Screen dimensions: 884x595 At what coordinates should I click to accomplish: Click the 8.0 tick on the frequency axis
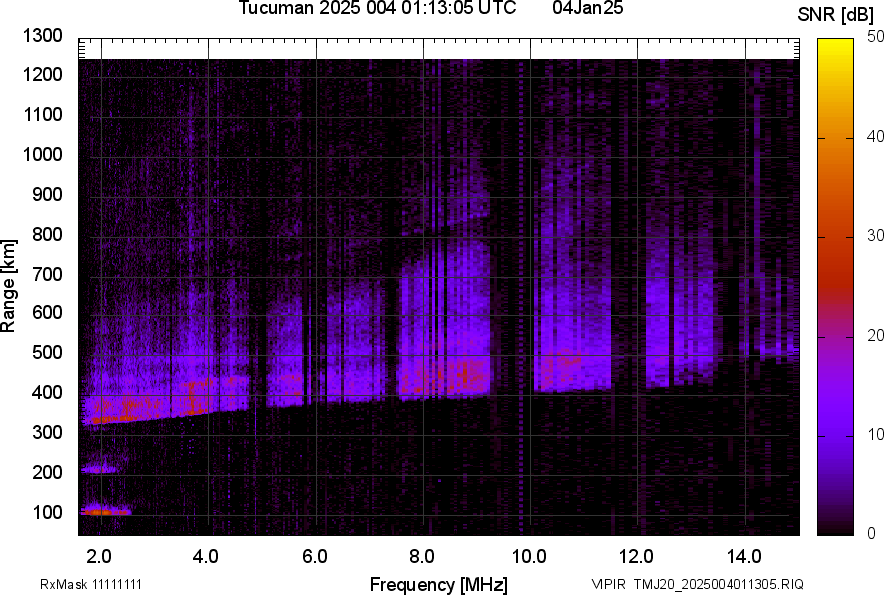(421, 554)
